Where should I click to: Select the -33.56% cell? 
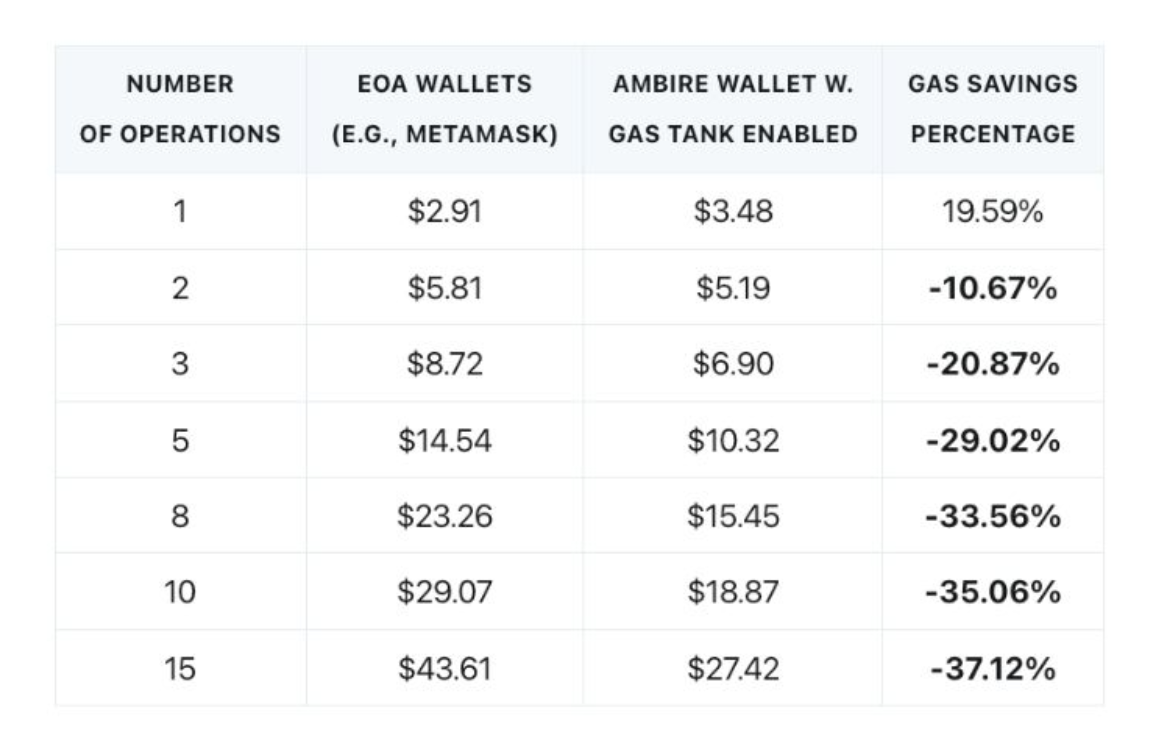(x=993, y=516)
